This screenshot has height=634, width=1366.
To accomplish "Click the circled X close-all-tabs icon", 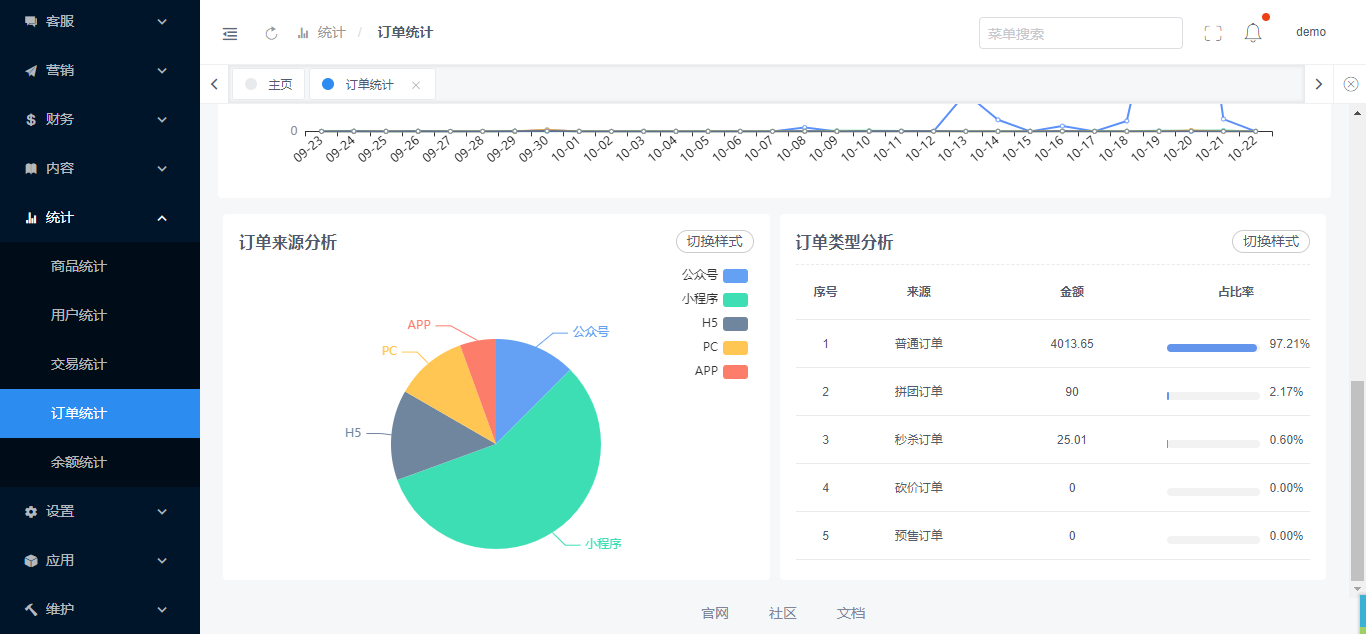I will (1350, 84).
